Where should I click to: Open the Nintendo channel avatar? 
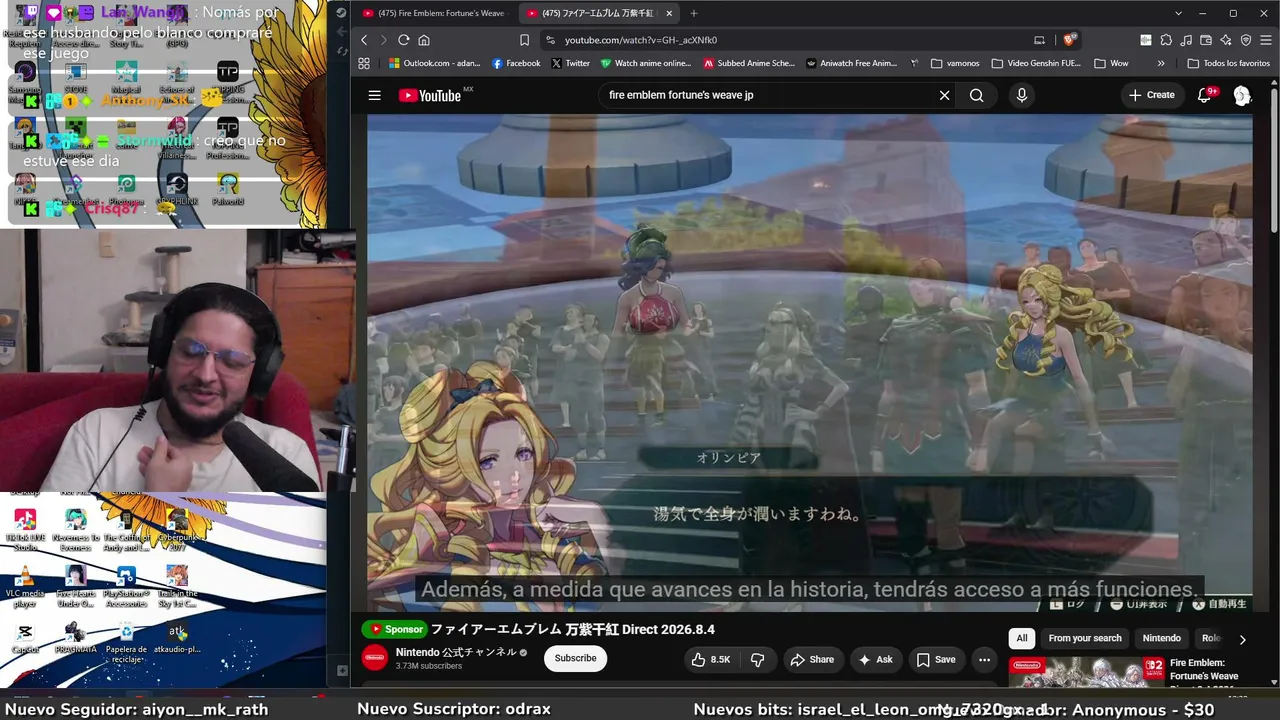coord(375,658)
